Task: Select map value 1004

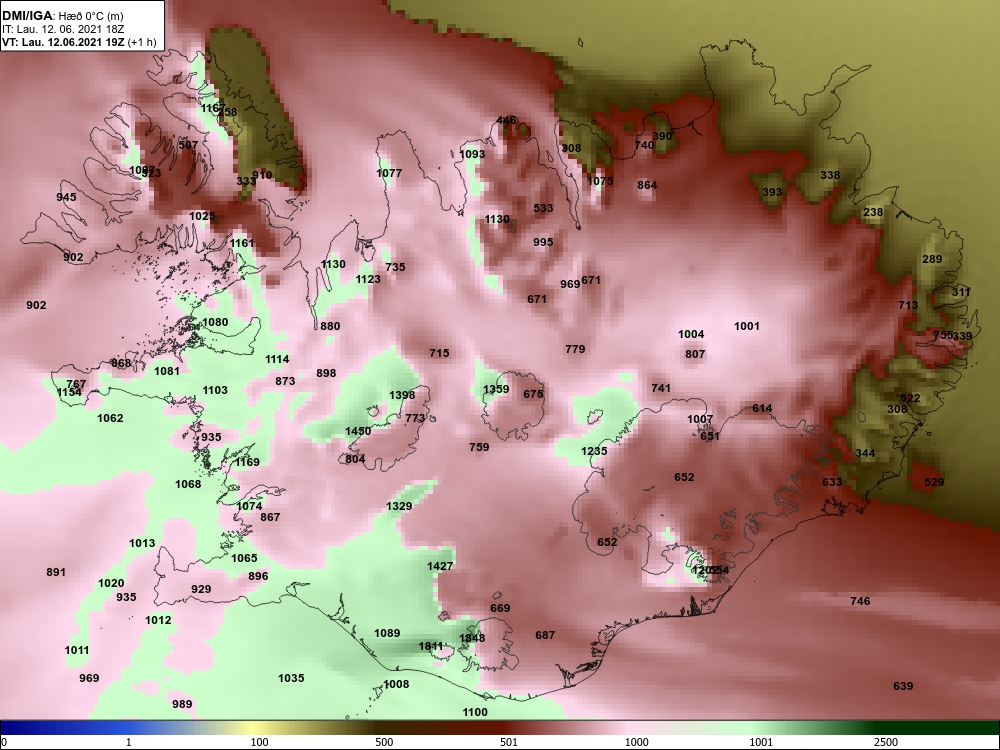Action: click(691, 334)
